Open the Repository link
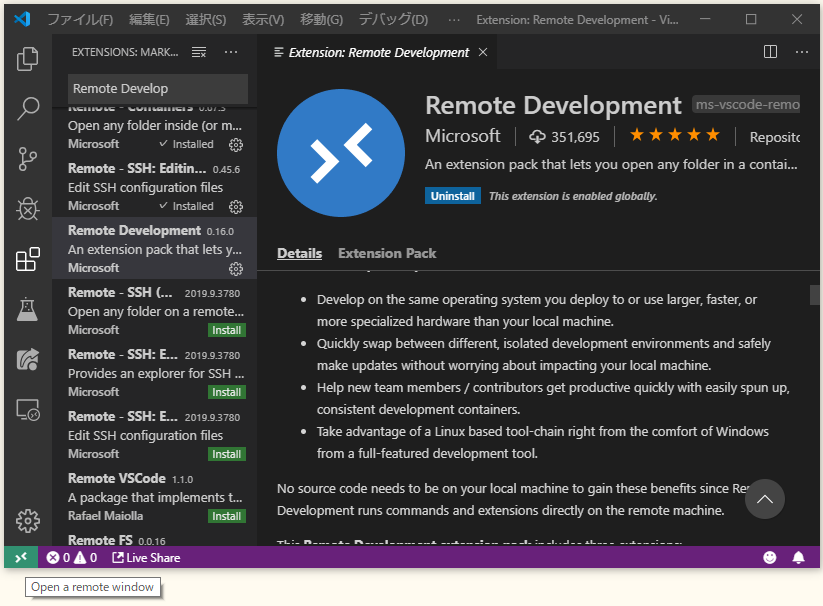 pyautogui.click(x=774, y=137)
